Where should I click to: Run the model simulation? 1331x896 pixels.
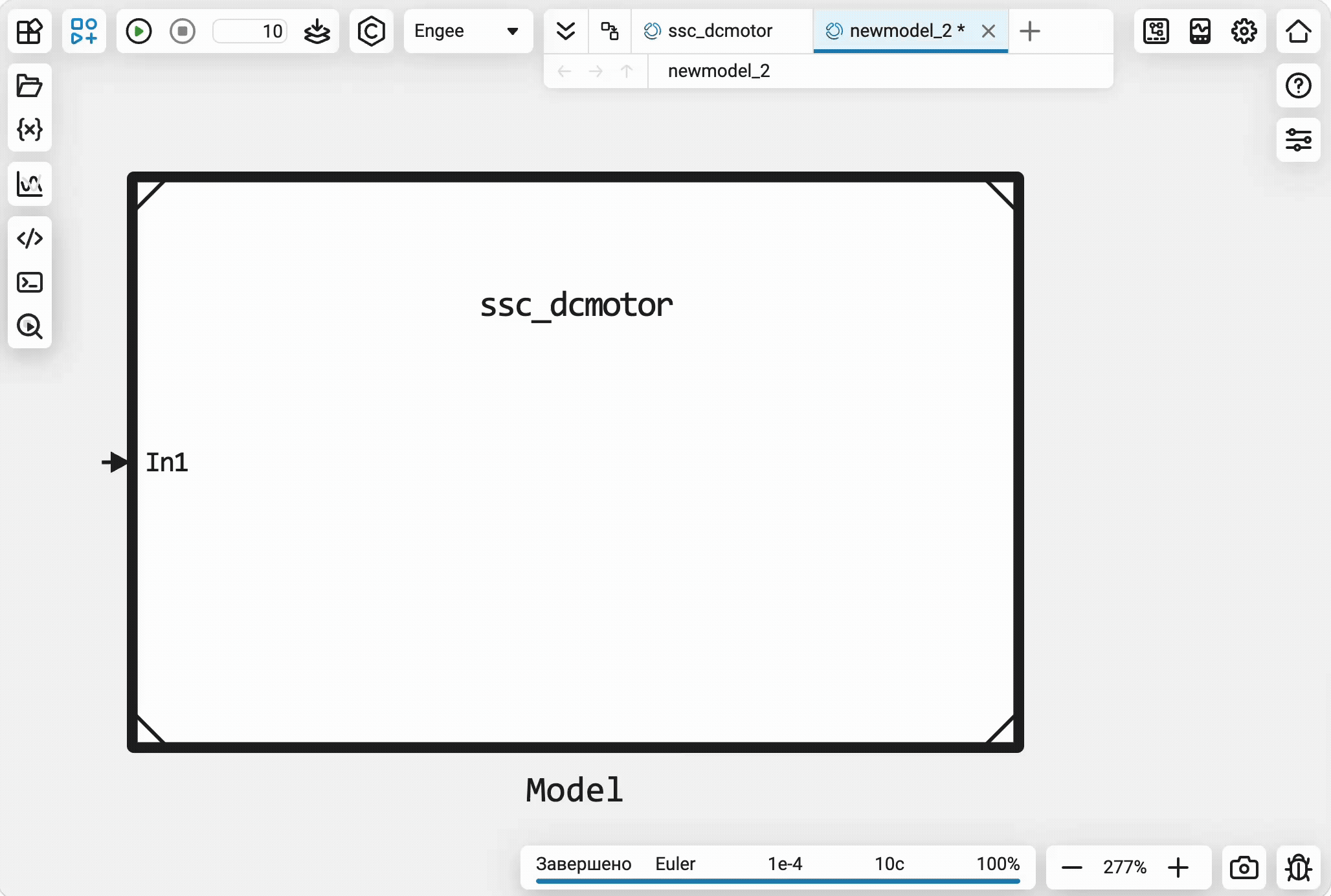click(x=139, y=31)
